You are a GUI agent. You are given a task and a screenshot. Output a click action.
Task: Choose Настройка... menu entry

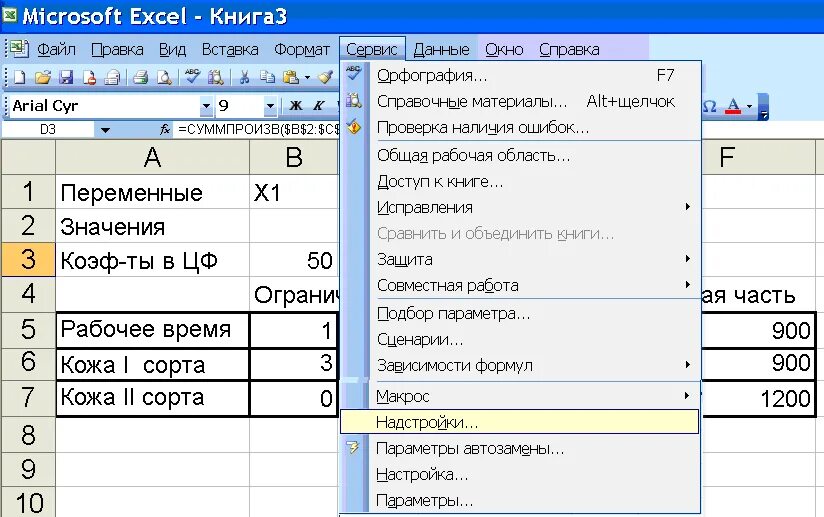click(520, 475)
